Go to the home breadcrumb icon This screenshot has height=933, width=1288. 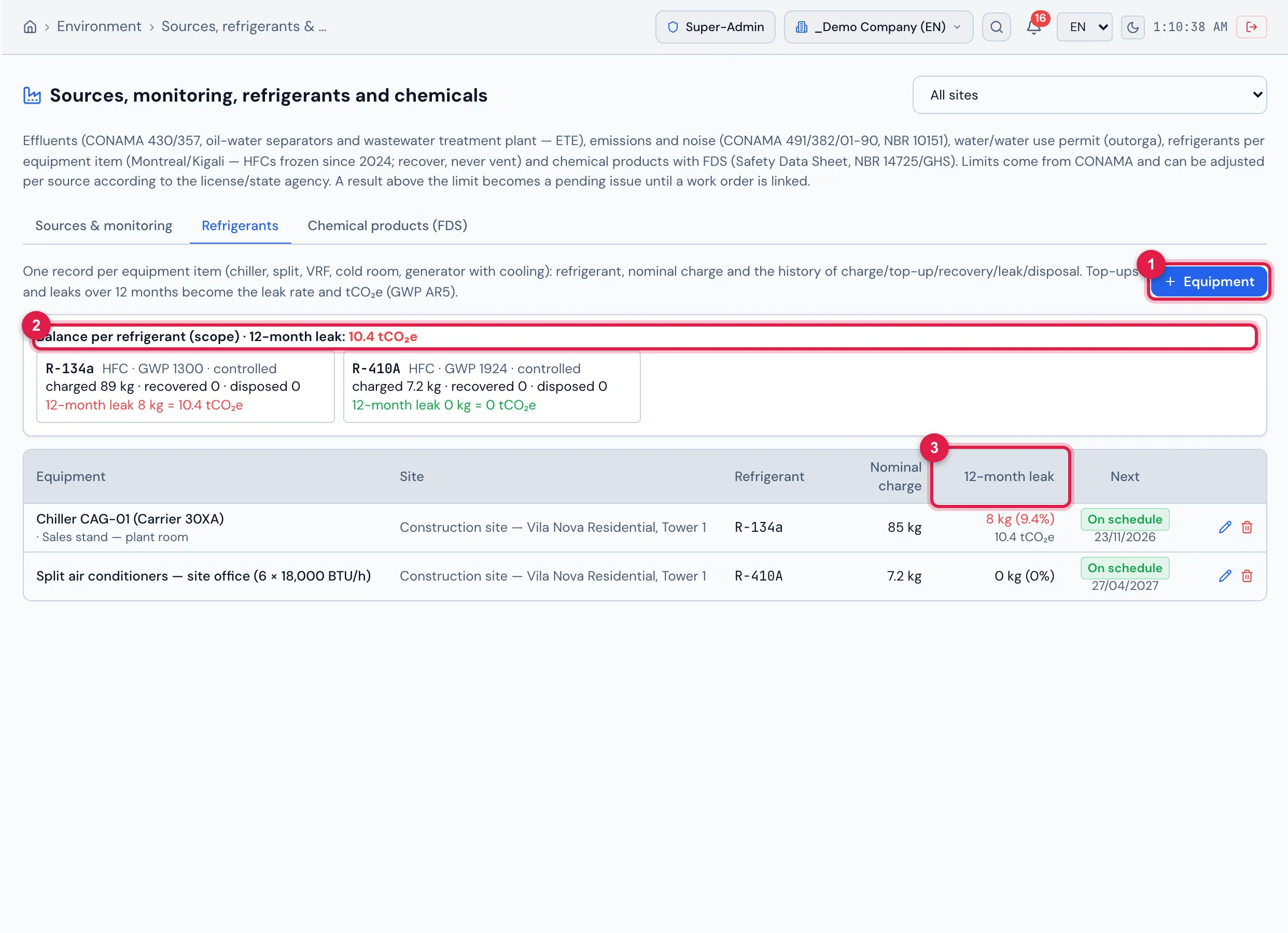point(30,26)
